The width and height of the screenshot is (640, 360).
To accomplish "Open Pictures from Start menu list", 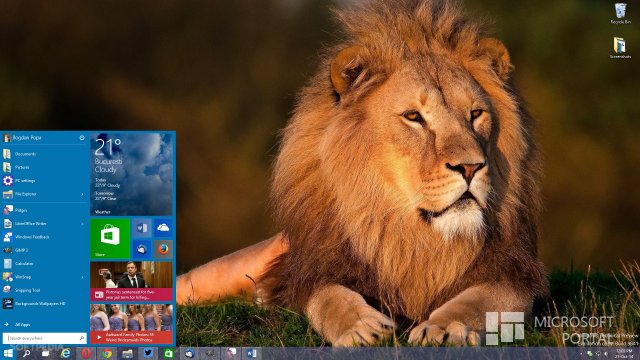I will [44, 167].
